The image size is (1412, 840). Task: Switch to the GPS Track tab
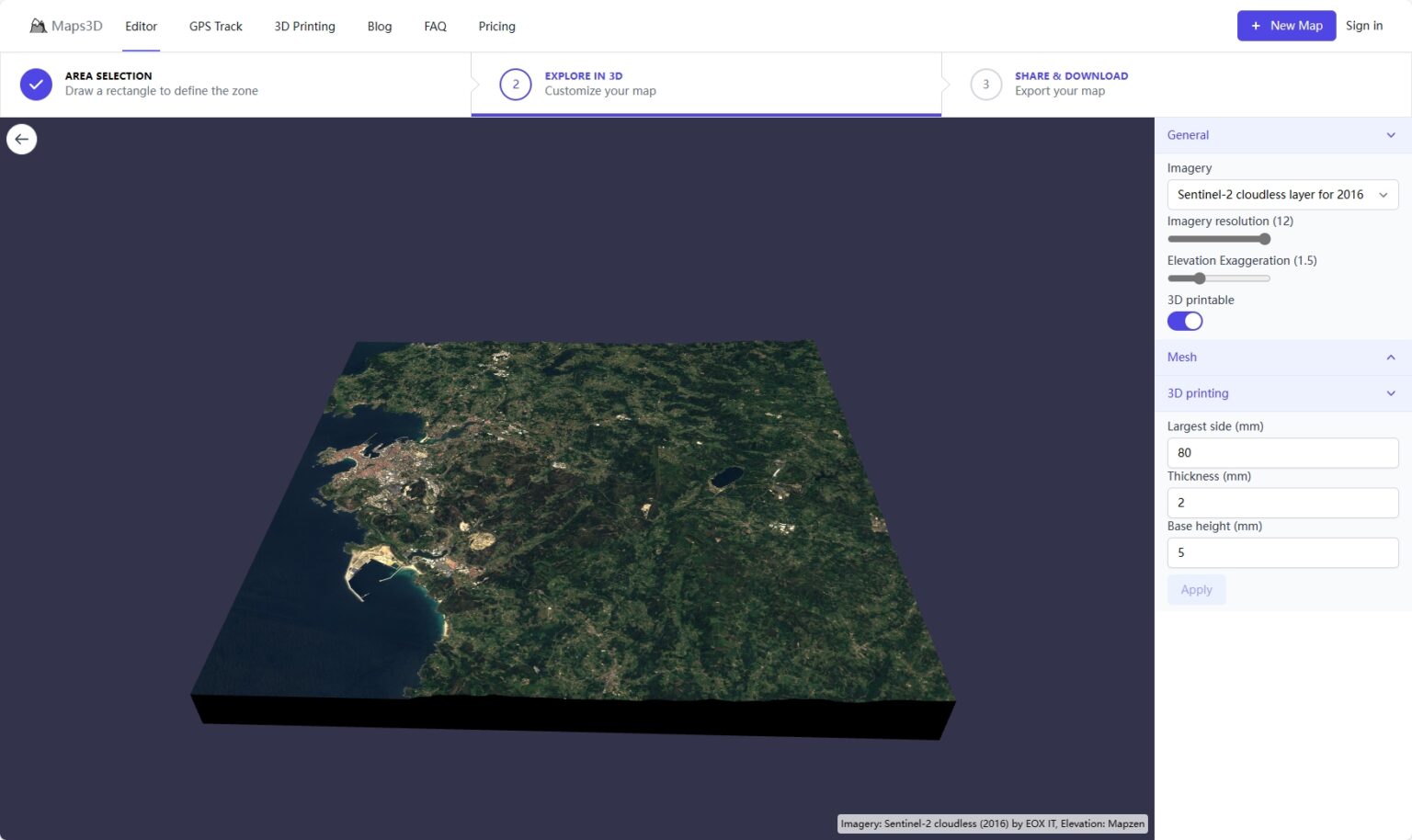pyautogui.click(x=215, y=26)
